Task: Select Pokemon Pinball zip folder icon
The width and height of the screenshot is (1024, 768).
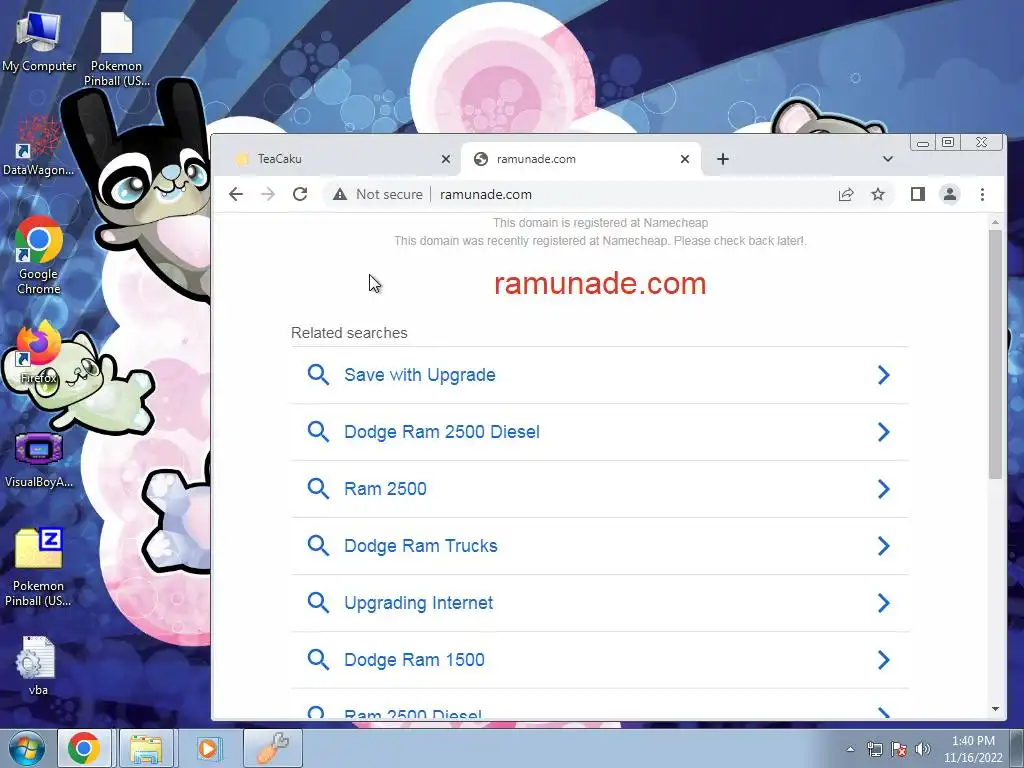Action: point(39,567)
